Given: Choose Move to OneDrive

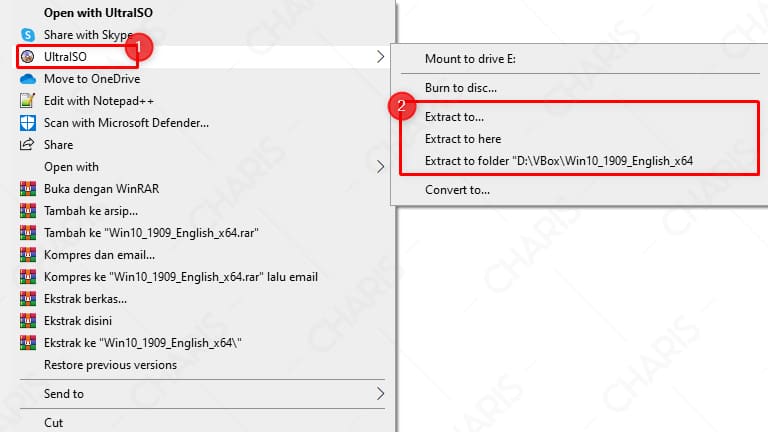Looking at the screenshot, I should (92, 79).
